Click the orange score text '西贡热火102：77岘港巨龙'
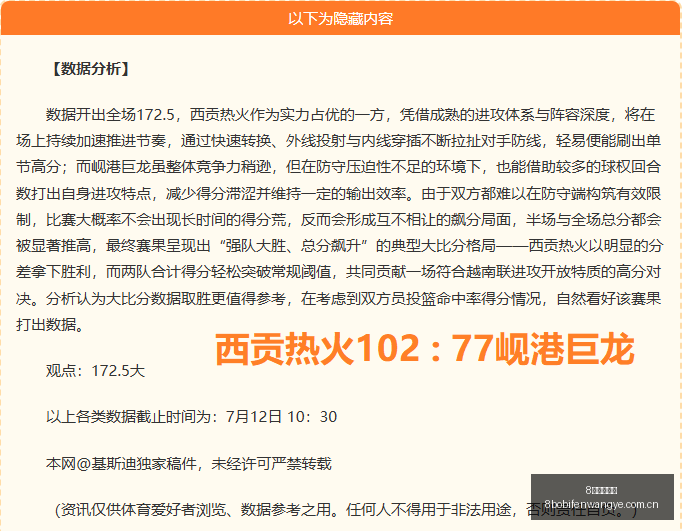685x531 pixels. 424,349
